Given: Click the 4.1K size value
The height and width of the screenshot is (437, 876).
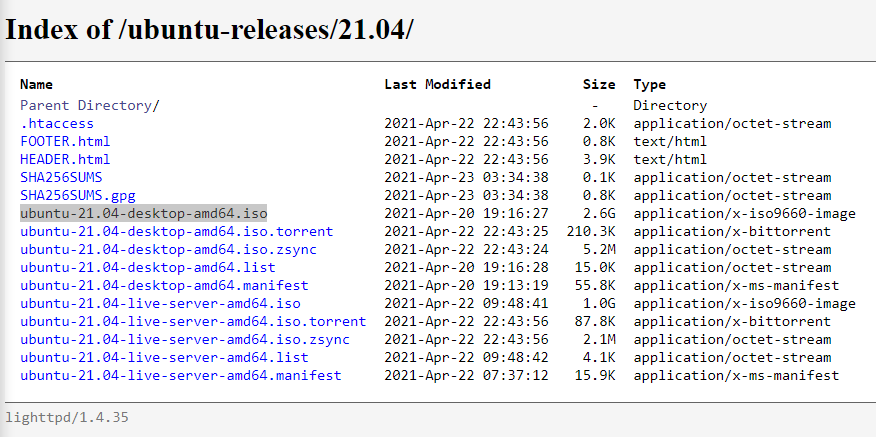Looking at the screenshot, I should click(x=599, y=357).
